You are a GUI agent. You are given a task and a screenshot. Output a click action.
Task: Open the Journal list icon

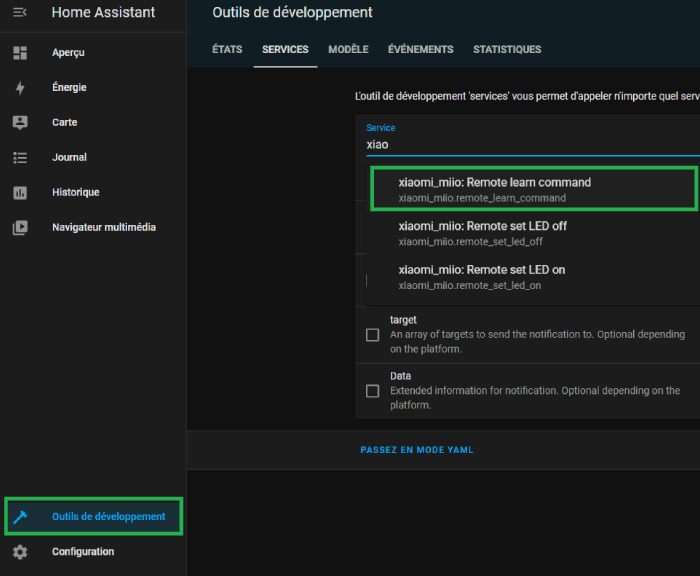[20, 157]
